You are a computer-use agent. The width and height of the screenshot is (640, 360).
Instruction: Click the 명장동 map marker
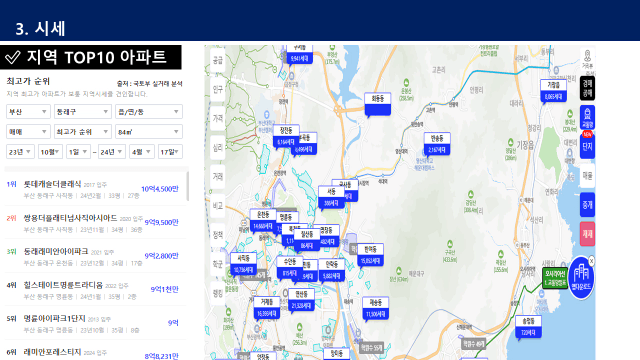click(x=328, y=236)
